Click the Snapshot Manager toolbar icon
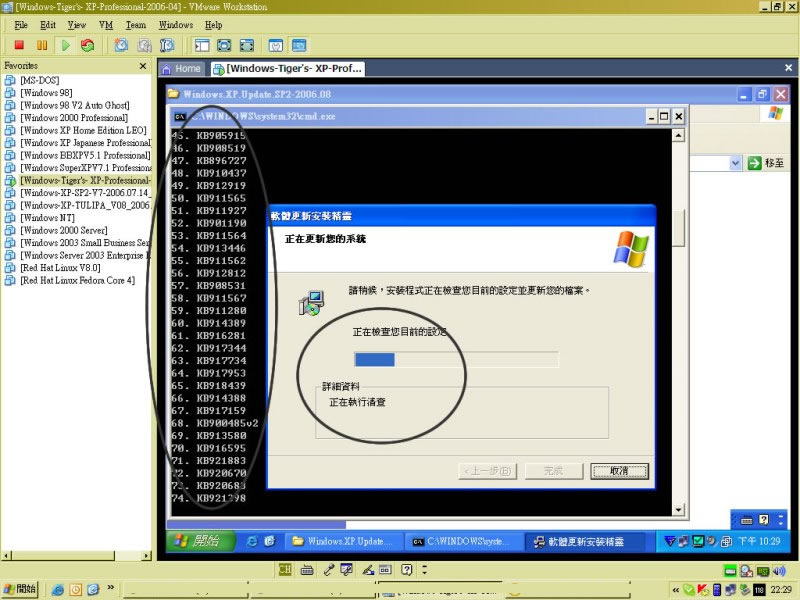Viewport: 800px width, 600px height. pos(167,45)
